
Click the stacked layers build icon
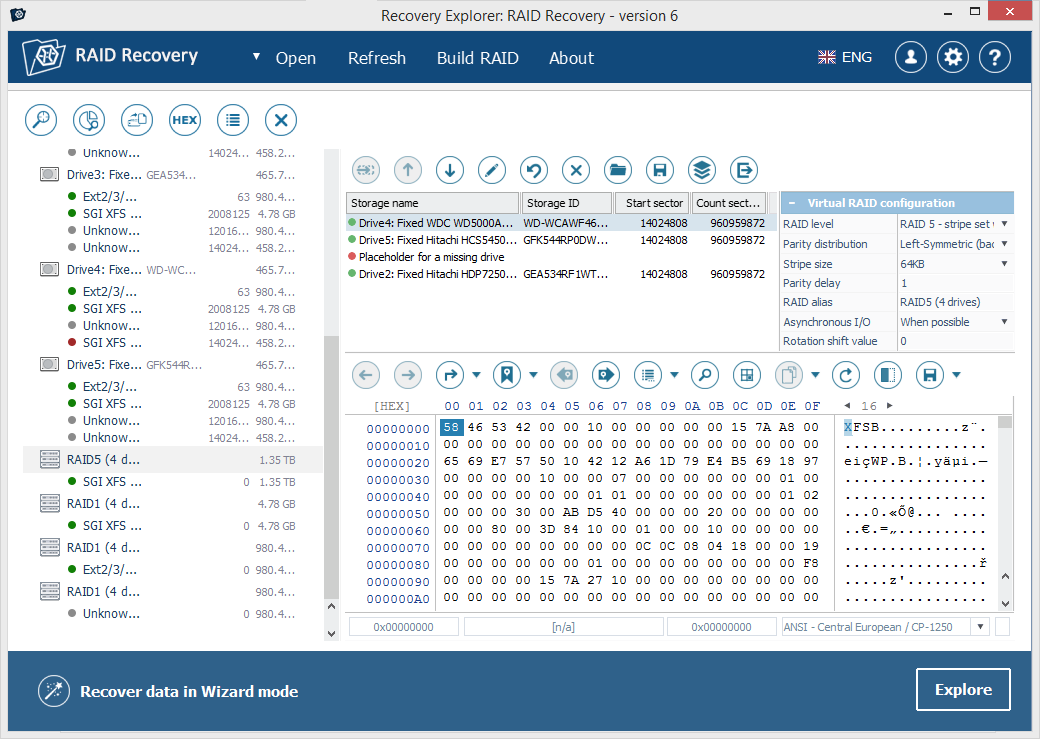tap(702, 170)
